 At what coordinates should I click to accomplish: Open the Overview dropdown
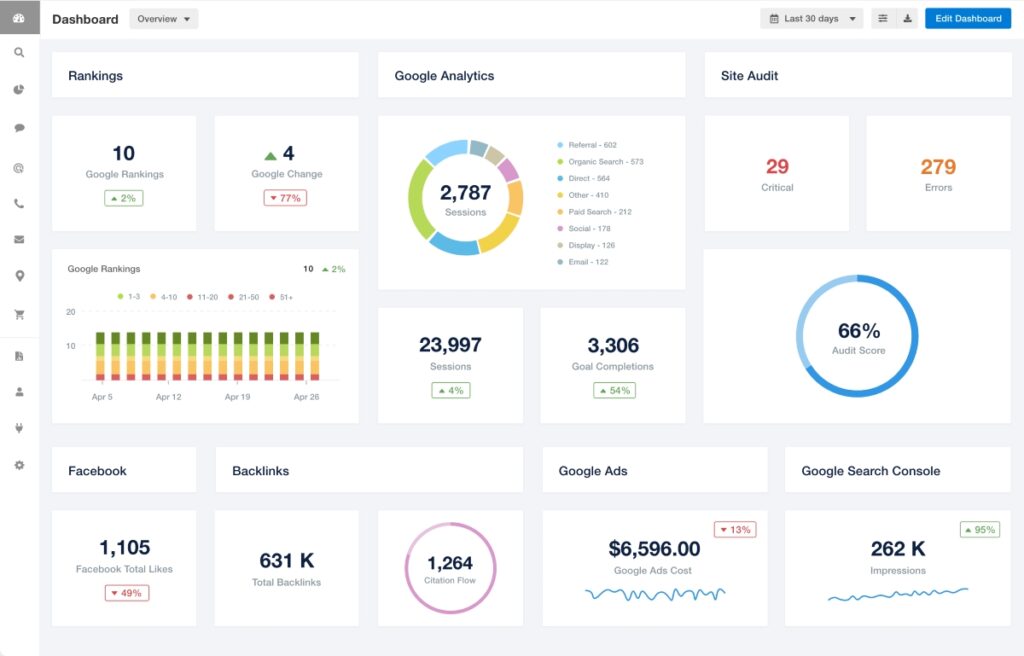163,19
